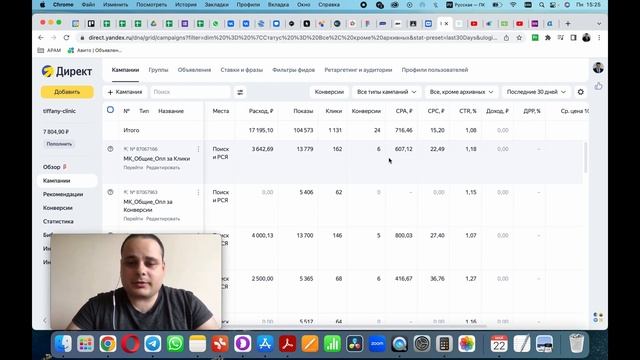Image resolution: width=640 pixels, height=360 pixels.
Task: Click the table's vertical scrollbar
Action: click(586, 157)
